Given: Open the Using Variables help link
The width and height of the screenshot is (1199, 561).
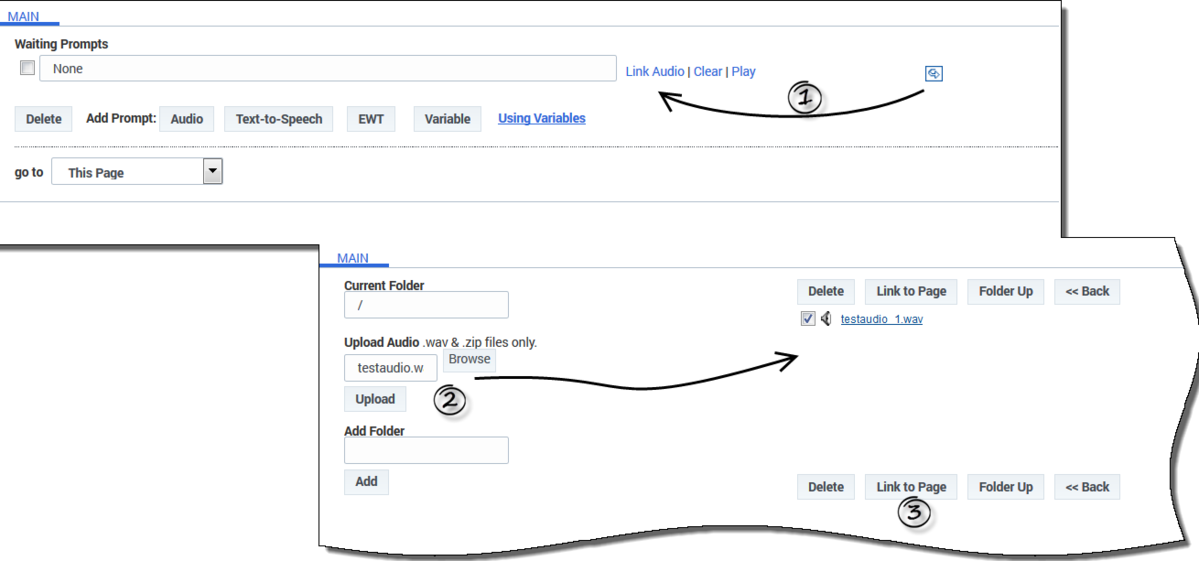Looking at the screenshot, I should [541, 118].
